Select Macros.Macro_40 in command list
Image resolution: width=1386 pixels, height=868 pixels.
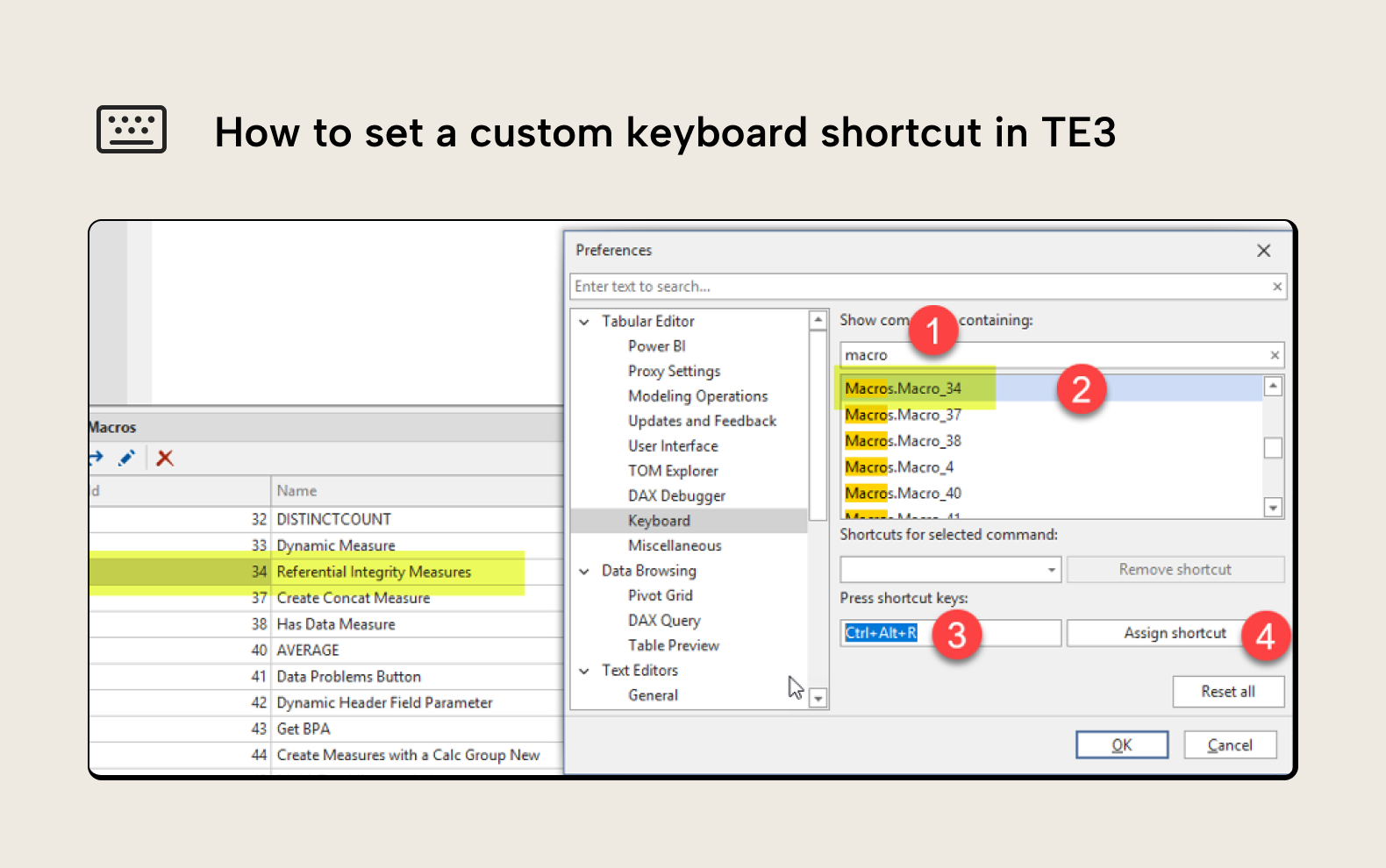(x=1051, y=494)
